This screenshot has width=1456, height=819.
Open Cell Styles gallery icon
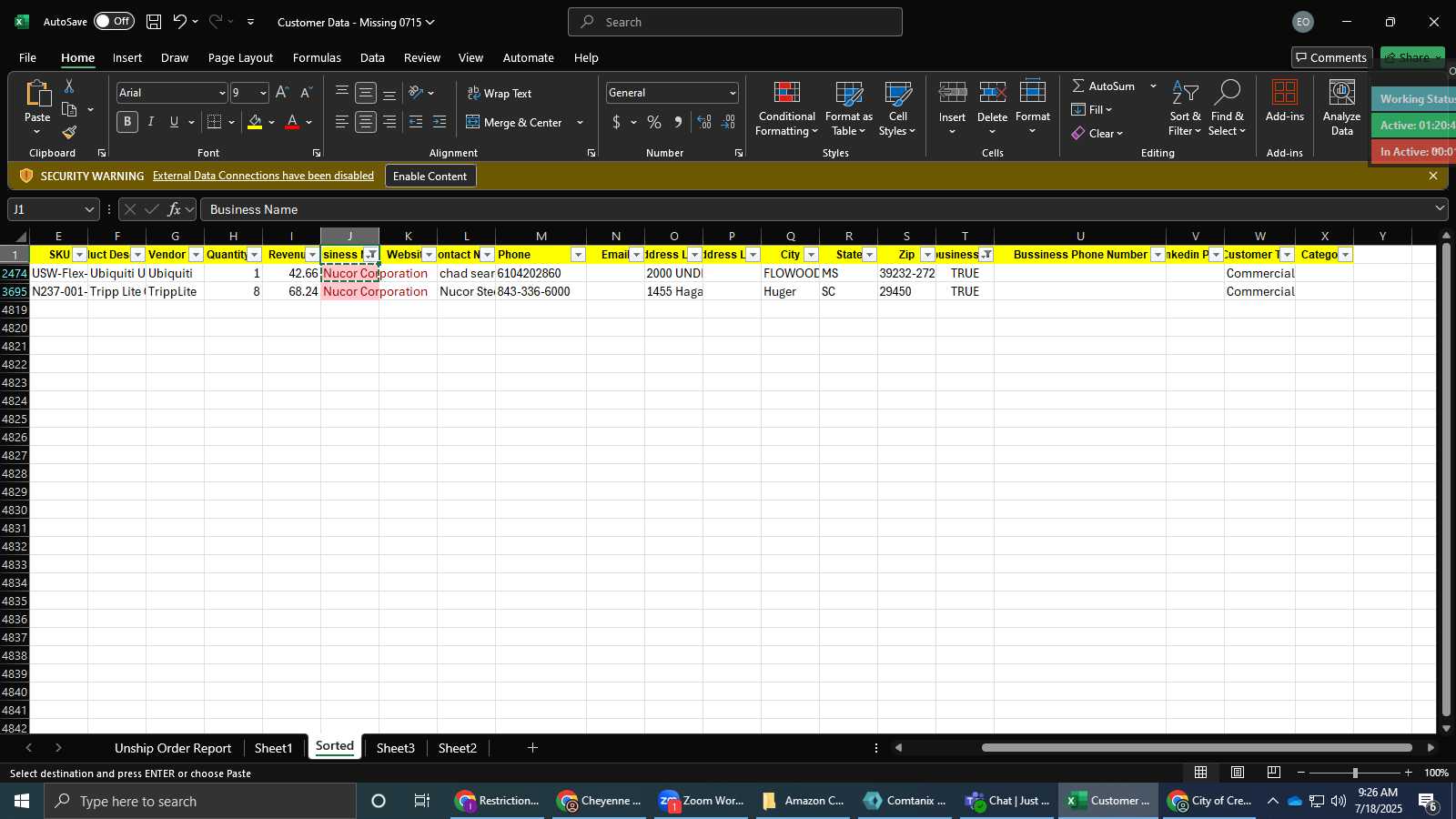(897, 93)
